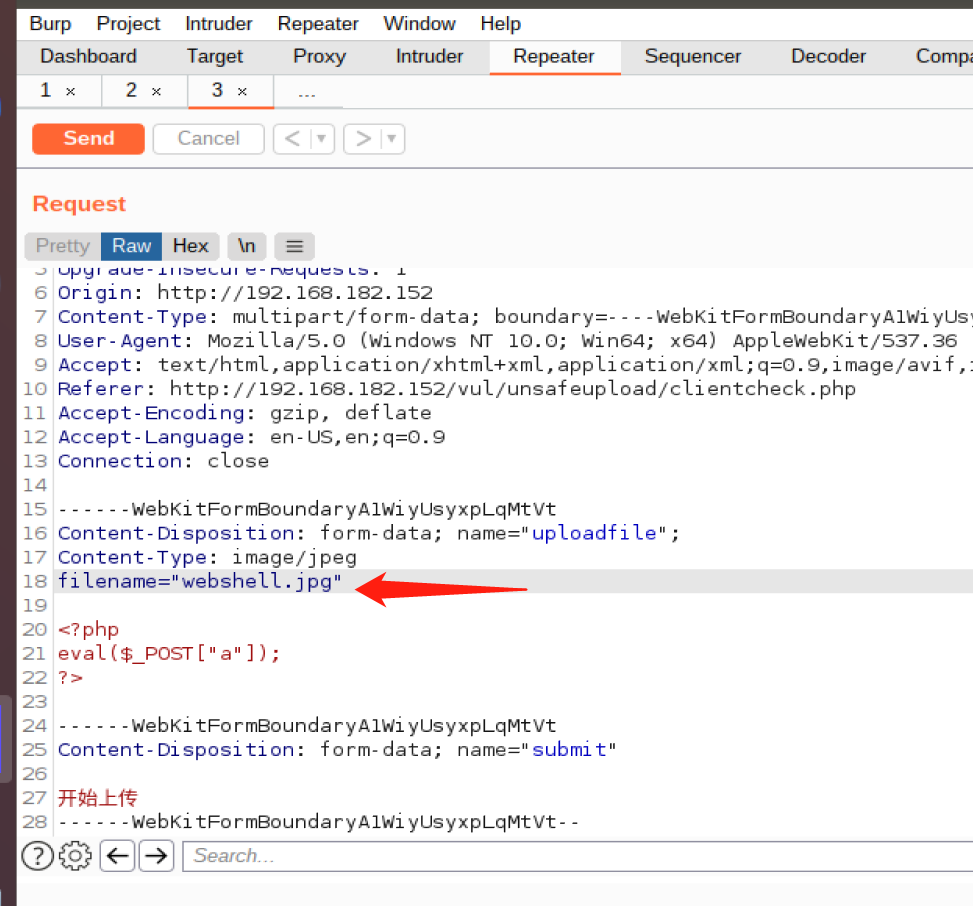The width and height of the screenshot is (973, 906).
Task: Close Repeater tab 2
Action: pos(156,92)
